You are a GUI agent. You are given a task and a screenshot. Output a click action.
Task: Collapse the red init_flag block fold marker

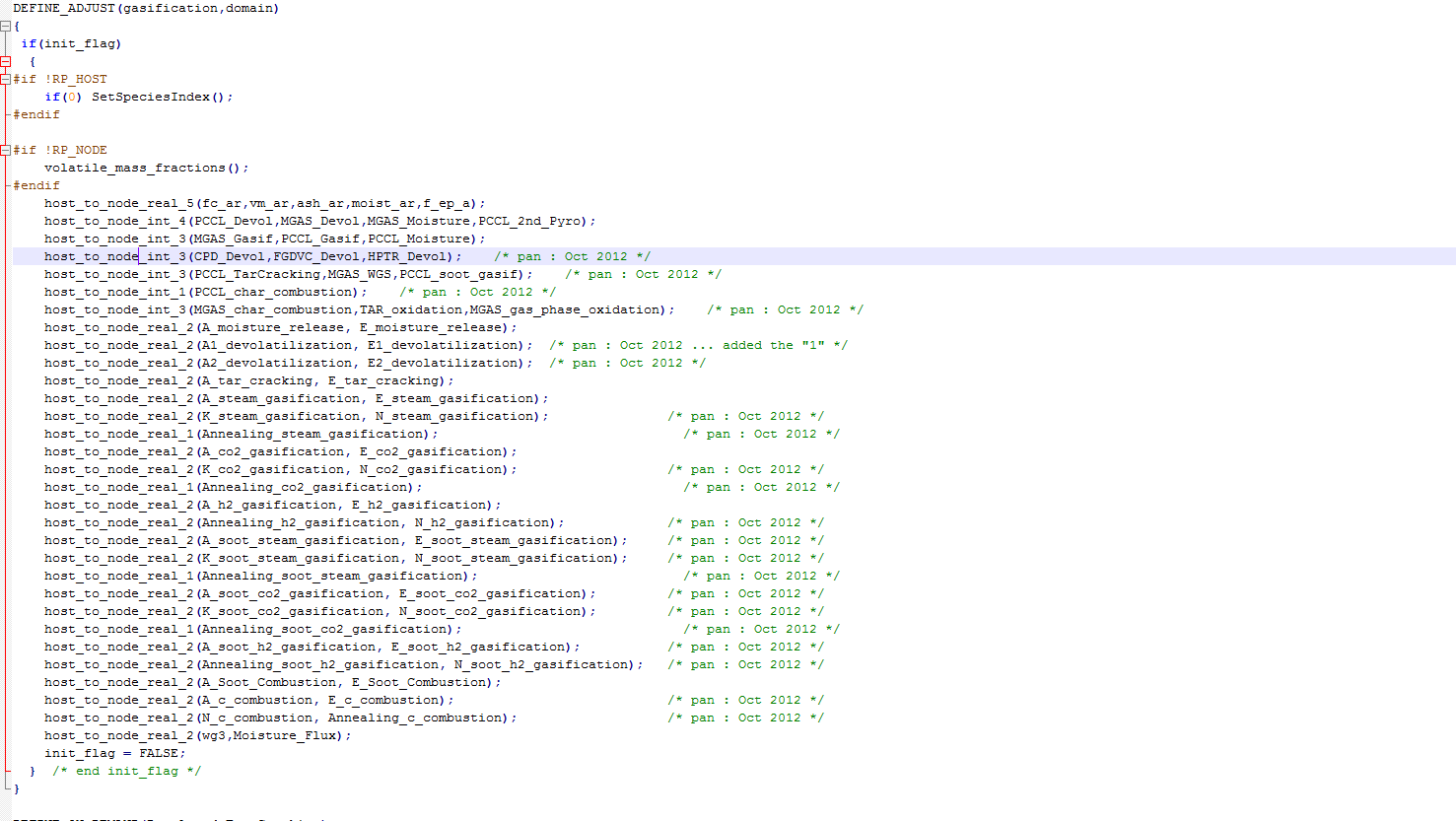coord(5,61)
